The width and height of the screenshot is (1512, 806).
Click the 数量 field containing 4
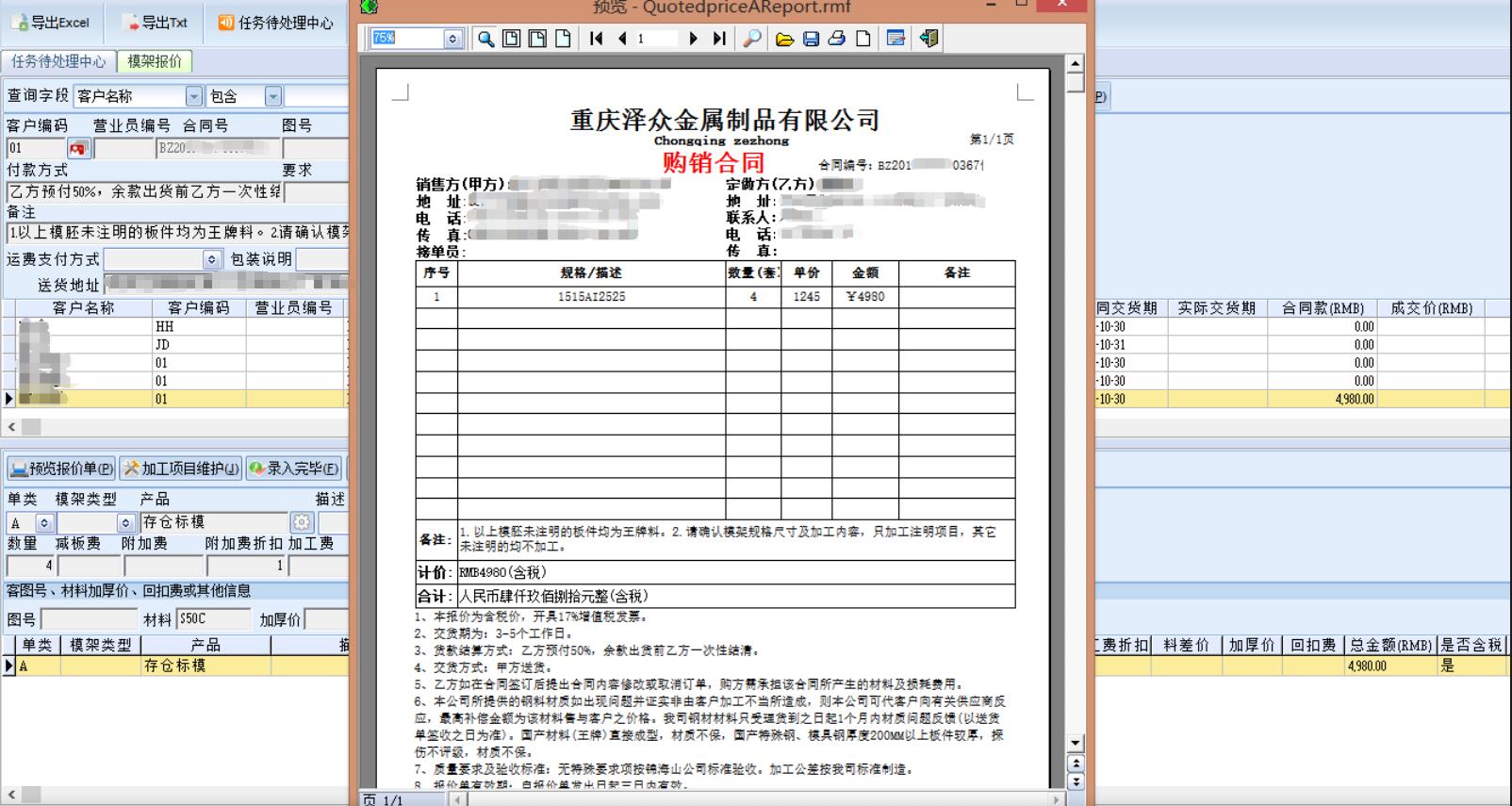pyautogui.click(x=30, y=566)
